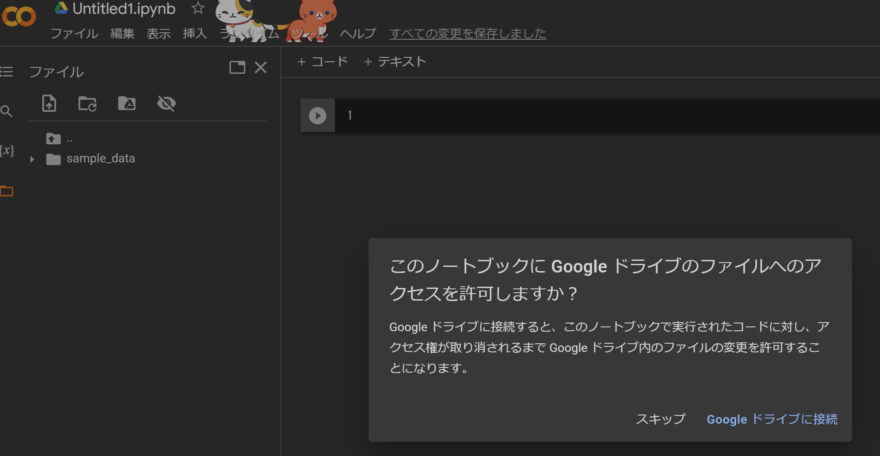Close the ファイル side panel
880x456 pixels.
pyautogui.click(x=260, y=68)
